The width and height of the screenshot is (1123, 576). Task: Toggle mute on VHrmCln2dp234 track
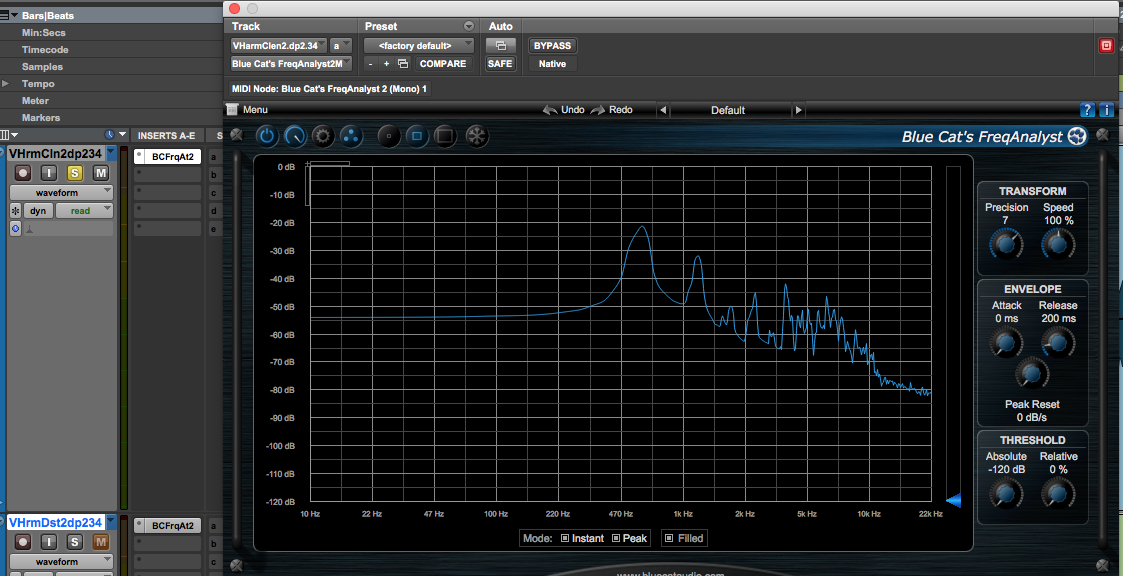pos(100,173)
